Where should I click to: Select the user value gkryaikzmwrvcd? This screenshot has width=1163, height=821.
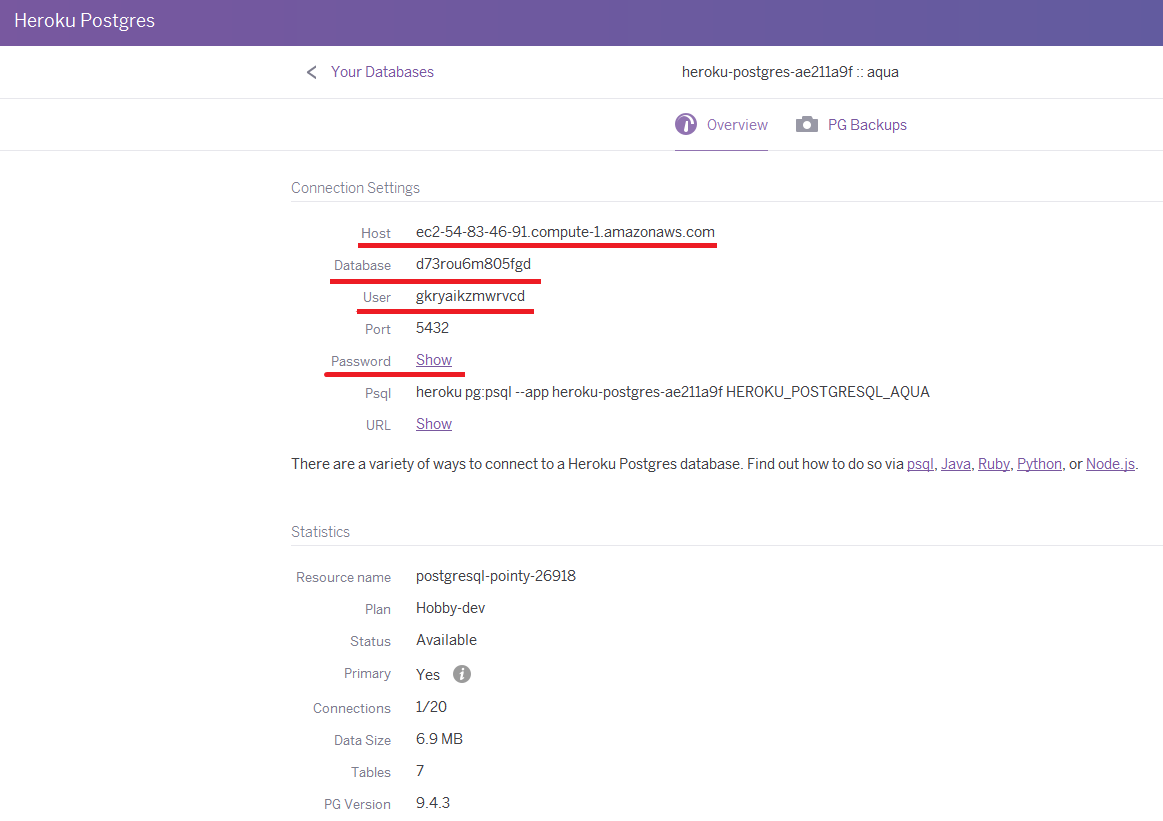coord(470,296)
